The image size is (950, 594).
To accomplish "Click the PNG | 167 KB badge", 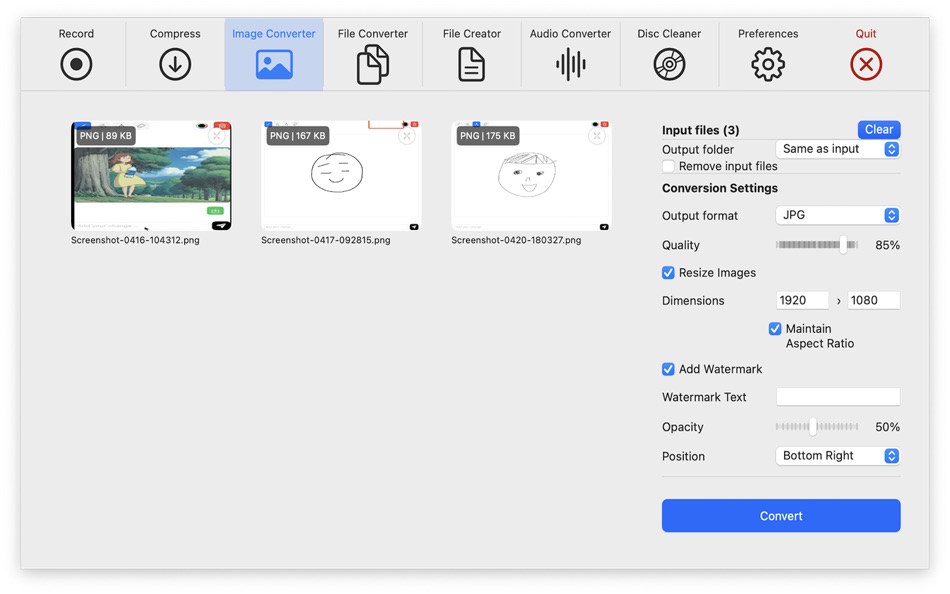I will pos(297,136).
